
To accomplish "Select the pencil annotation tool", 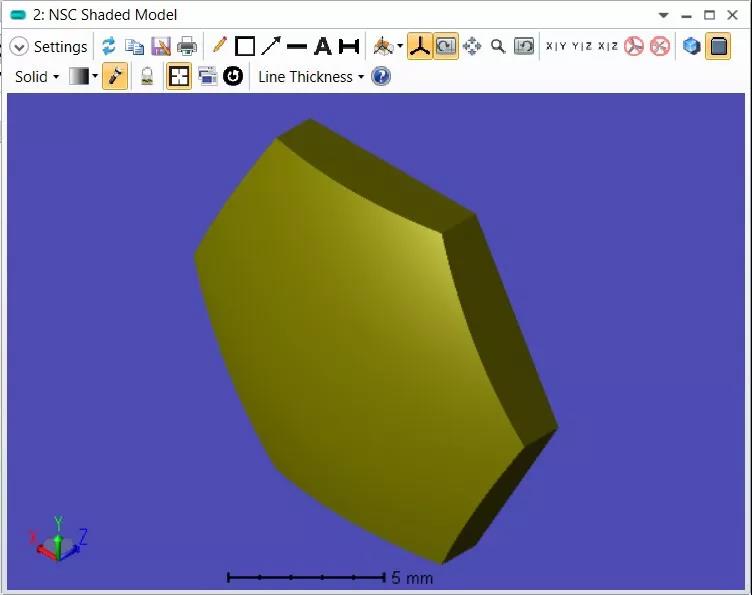I will pos(219,46).
